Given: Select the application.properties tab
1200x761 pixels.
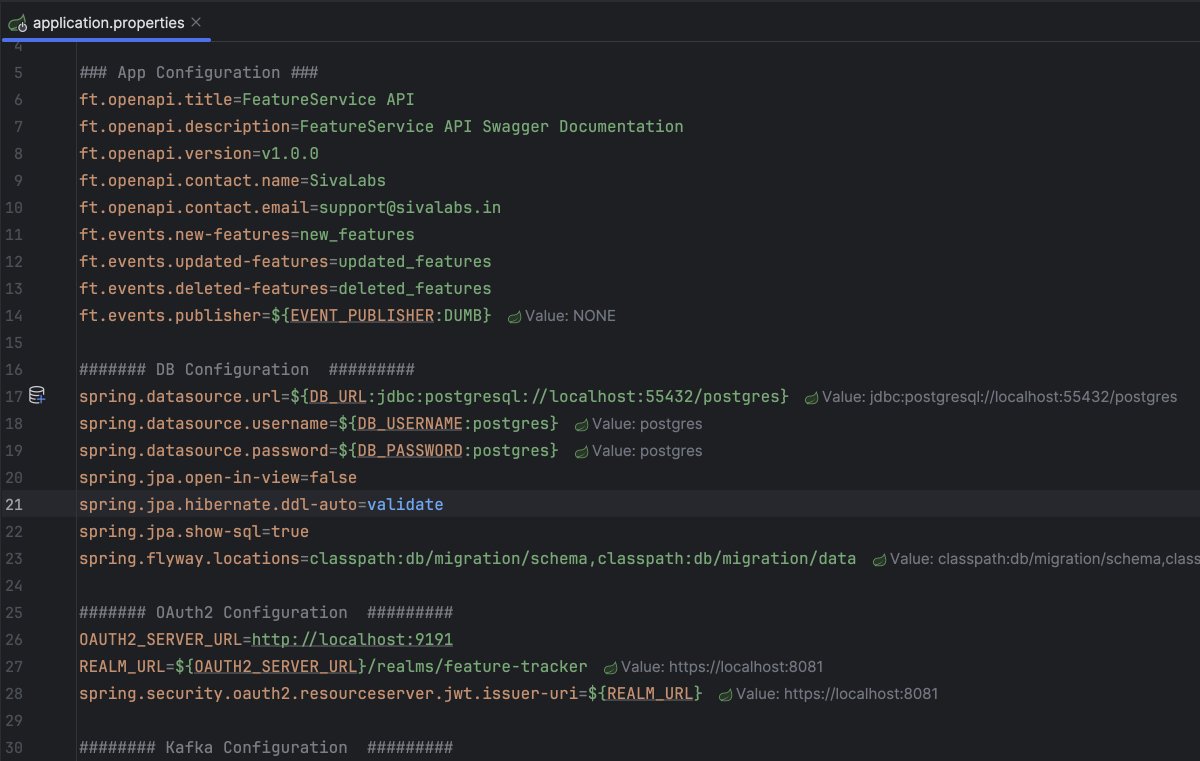Looking at the screenshot, I should tap(106, 22).
